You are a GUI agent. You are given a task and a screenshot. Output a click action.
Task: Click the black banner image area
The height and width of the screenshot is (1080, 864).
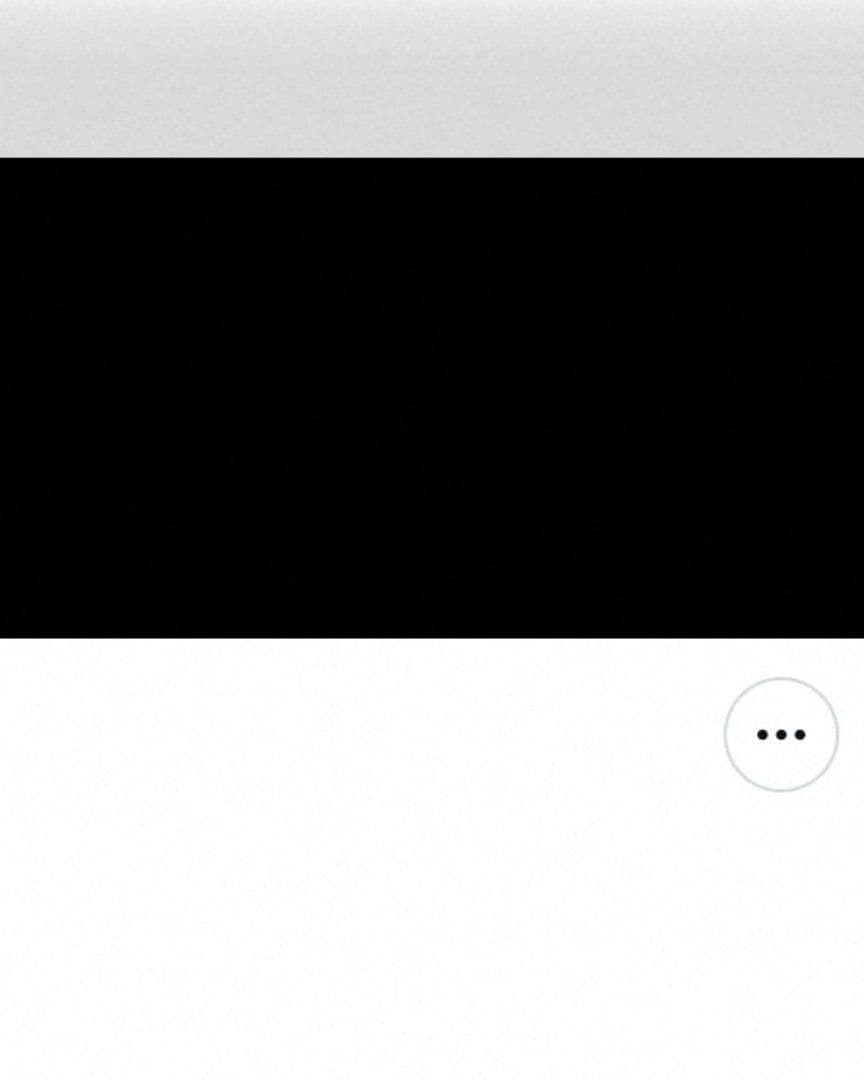point(432,398)
